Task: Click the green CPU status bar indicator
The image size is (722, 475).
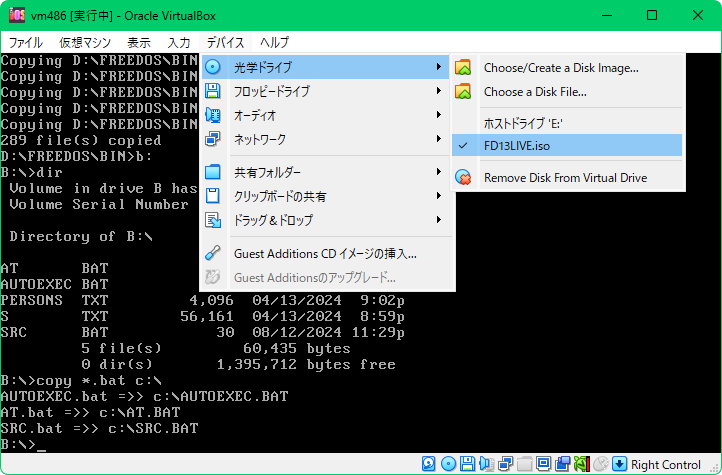Action: pos(582,464)
